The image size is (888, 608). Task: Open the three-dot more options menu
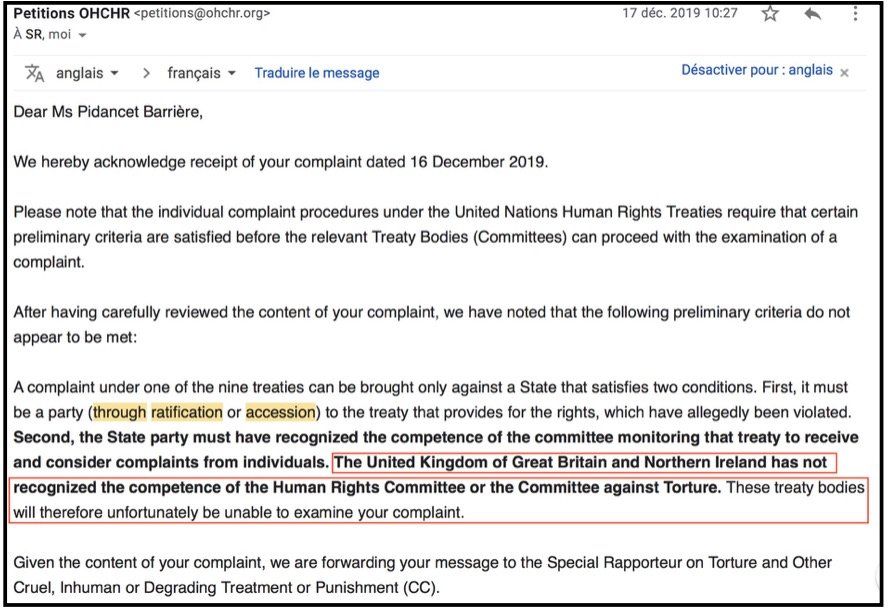[x=855, y=14]
